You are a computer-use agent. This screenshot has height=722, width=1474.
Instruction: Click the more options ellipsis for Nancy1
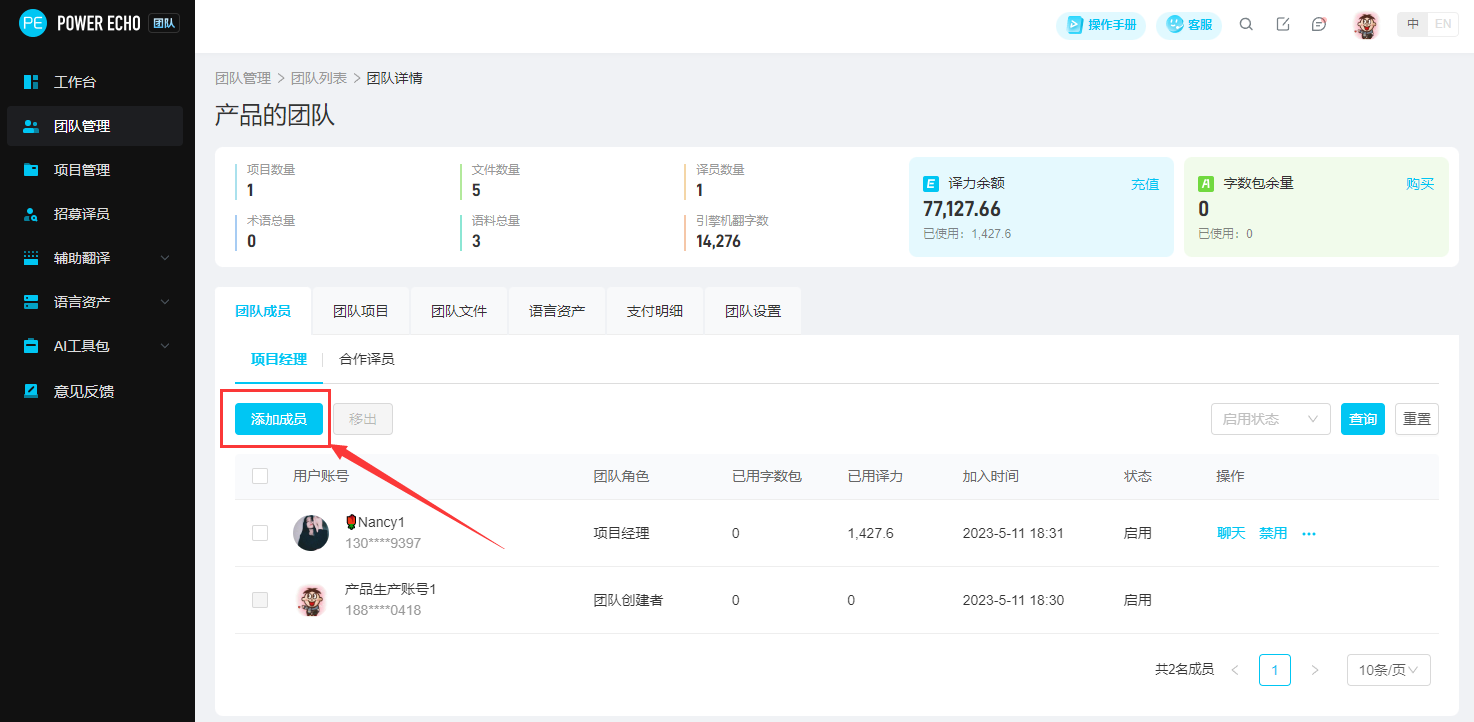tap(1309, 534)
